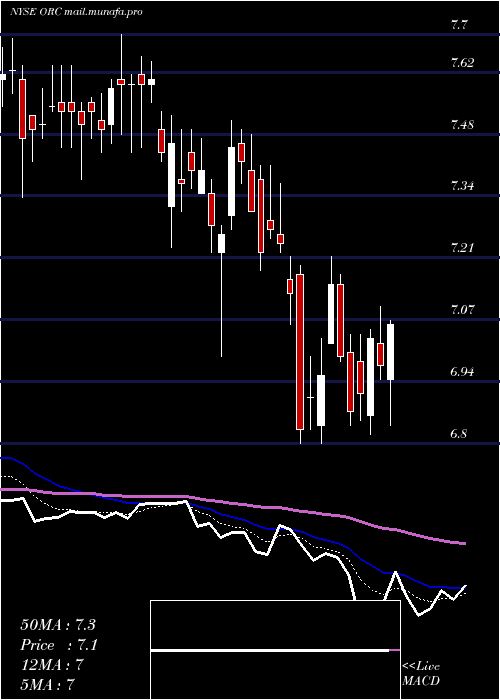Click the 5MA : 7 readout
Screen dimensions: 500x700
[47, 684]
